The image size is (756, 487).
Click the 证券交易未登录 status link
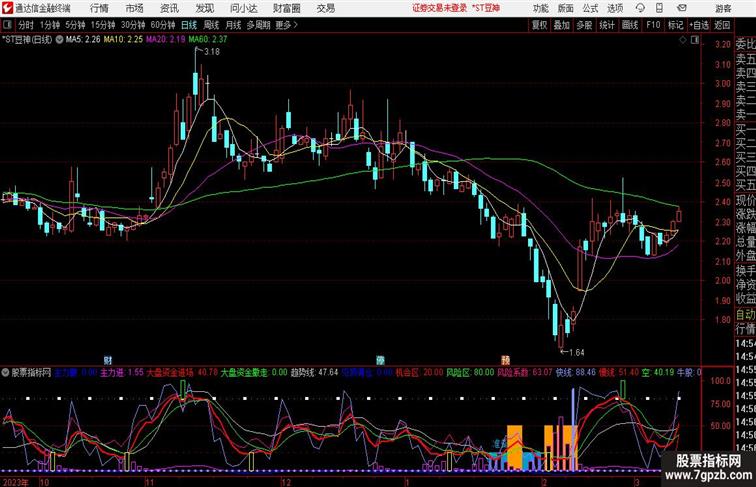[x=439, y=8]
